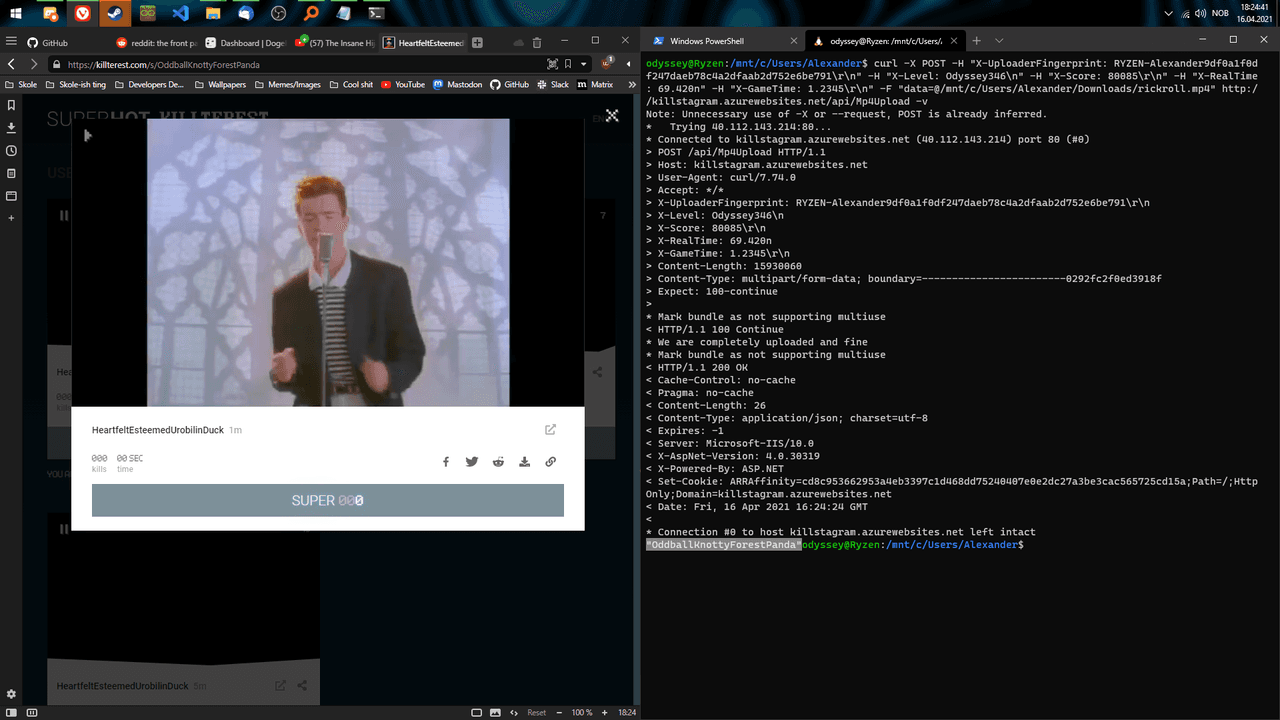Close the video popup with the X

coord(612,116)
